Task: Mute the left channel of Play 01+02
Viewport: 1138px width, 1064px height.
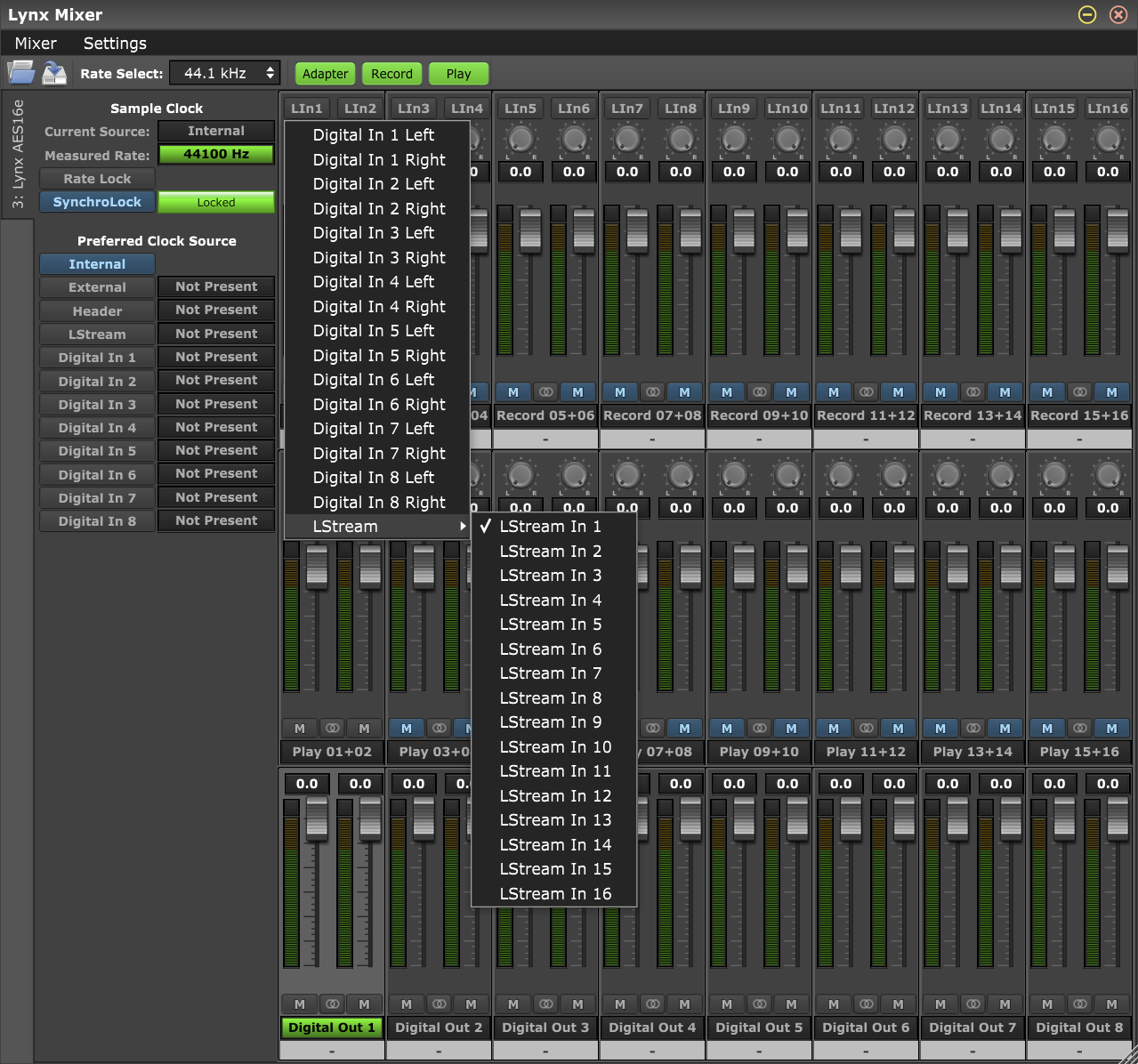Action: [300, 729]
